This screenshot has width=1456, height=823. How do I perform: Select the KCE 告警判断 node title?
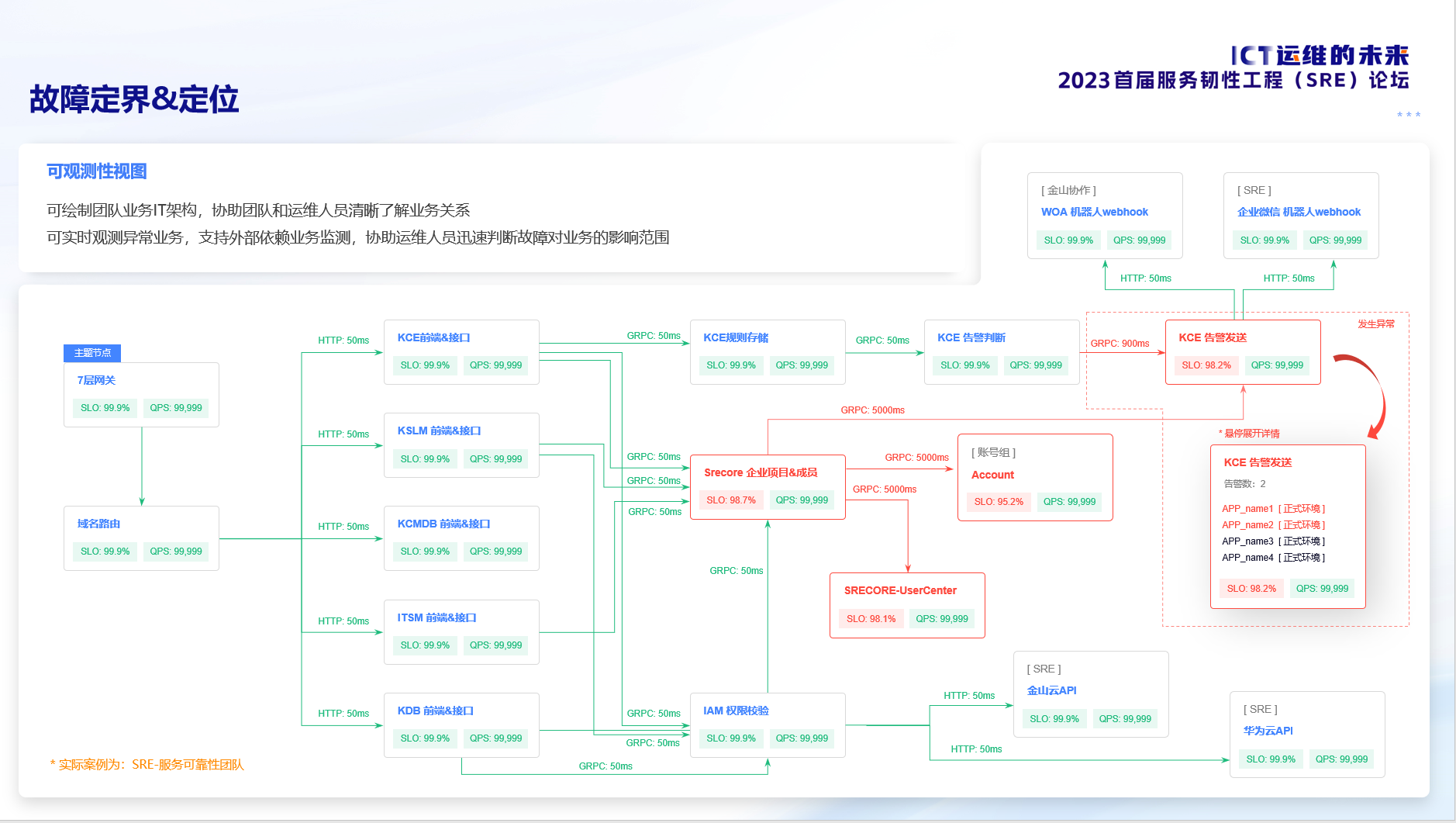pos(971,337)
